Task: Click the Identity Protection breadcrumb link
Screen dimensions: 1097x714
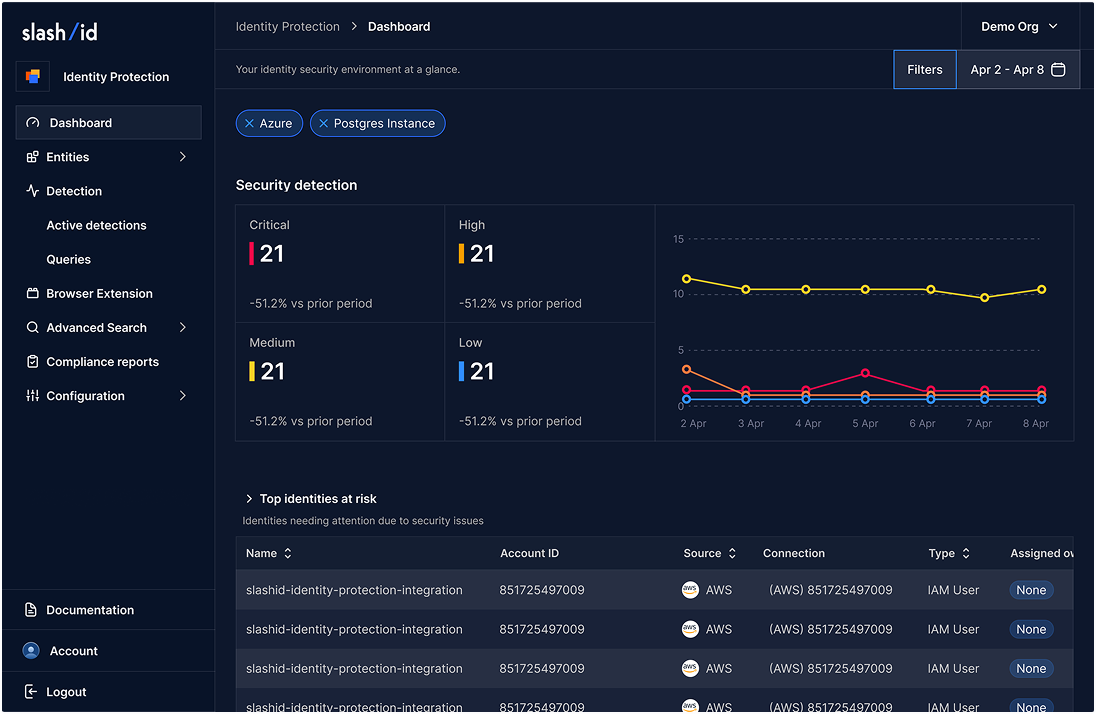Action: point(287,27)
